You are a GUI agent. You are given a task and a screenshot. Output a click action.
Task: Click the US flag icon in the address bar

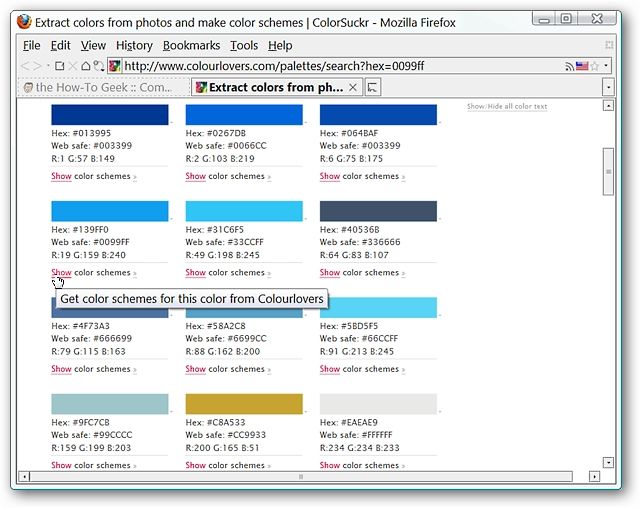582,66
